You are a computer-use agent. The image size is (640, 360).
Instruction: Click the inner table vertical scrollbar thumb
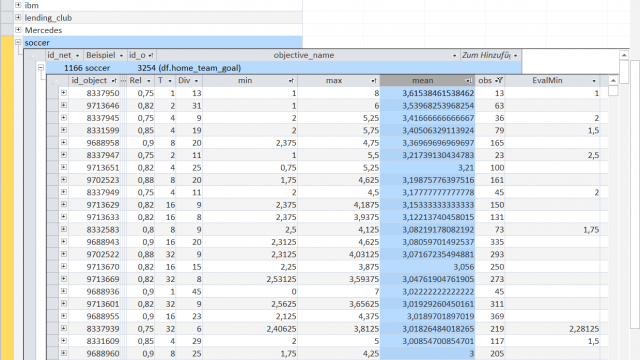(613, 91)
